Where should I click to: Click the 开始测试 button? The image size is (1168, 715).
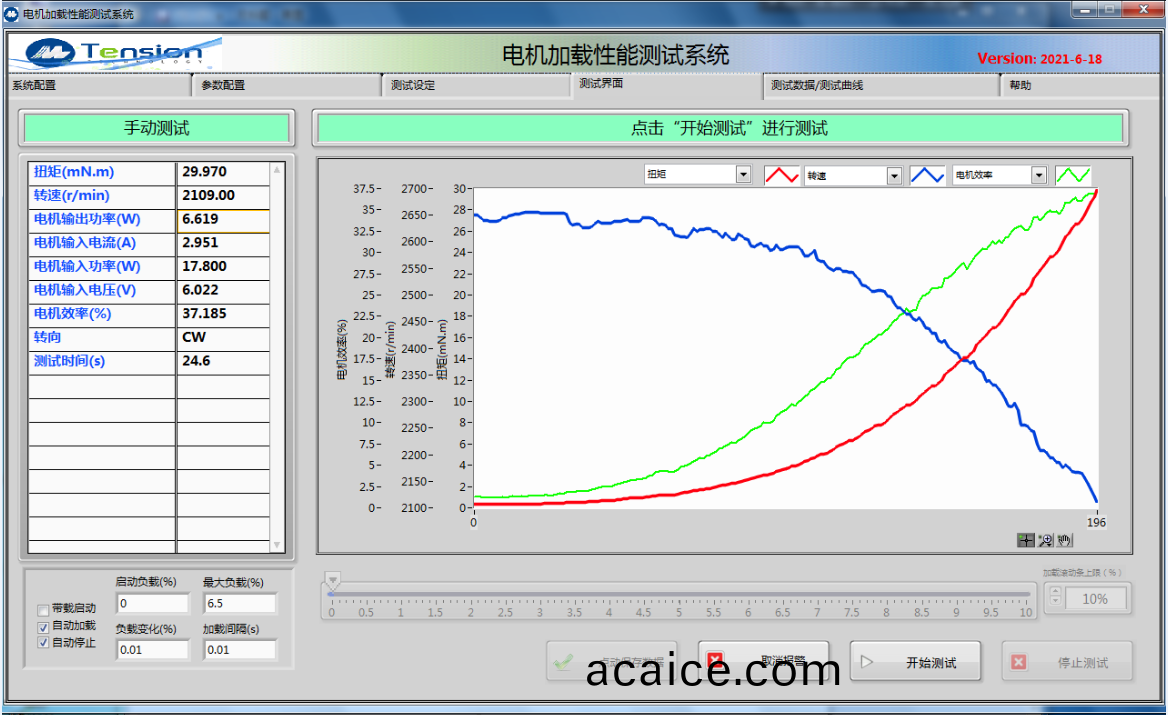click(915, 662)
